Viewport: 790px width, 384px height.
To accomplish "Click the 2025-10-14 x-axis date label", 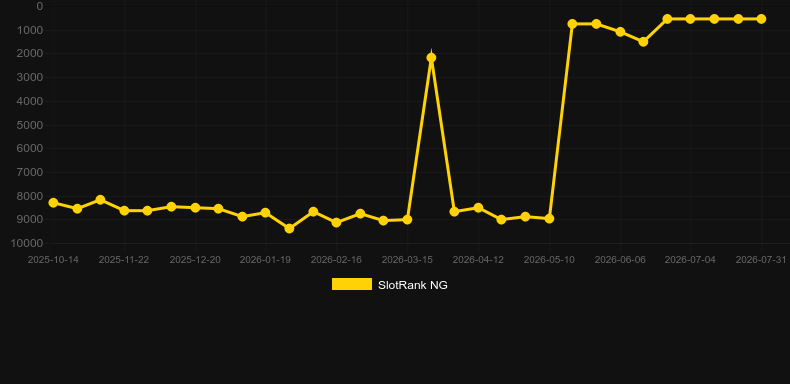I will (53, 260).
